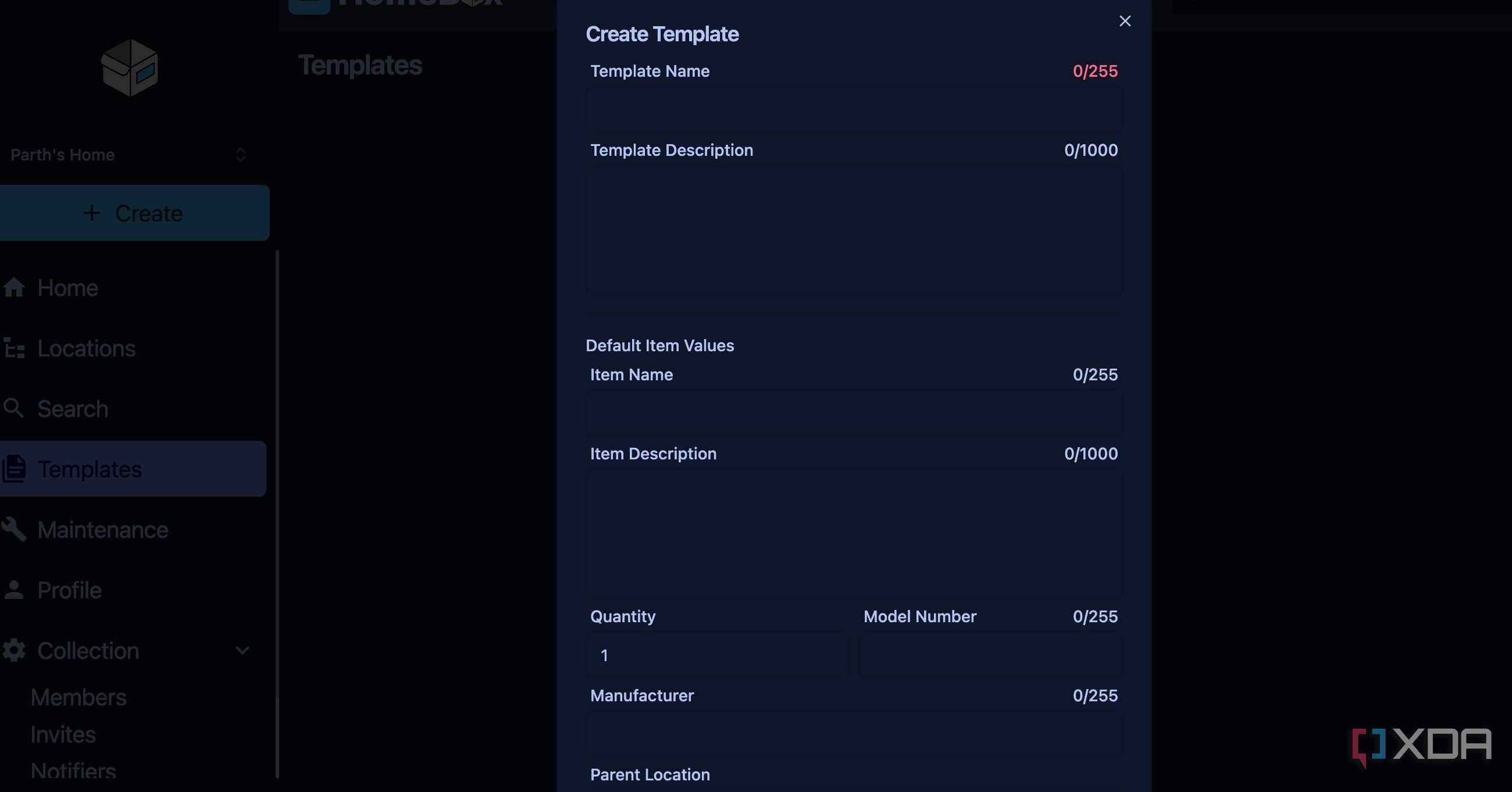Click the plus Create button
1512x792 pixels.
tap(134, 213)
